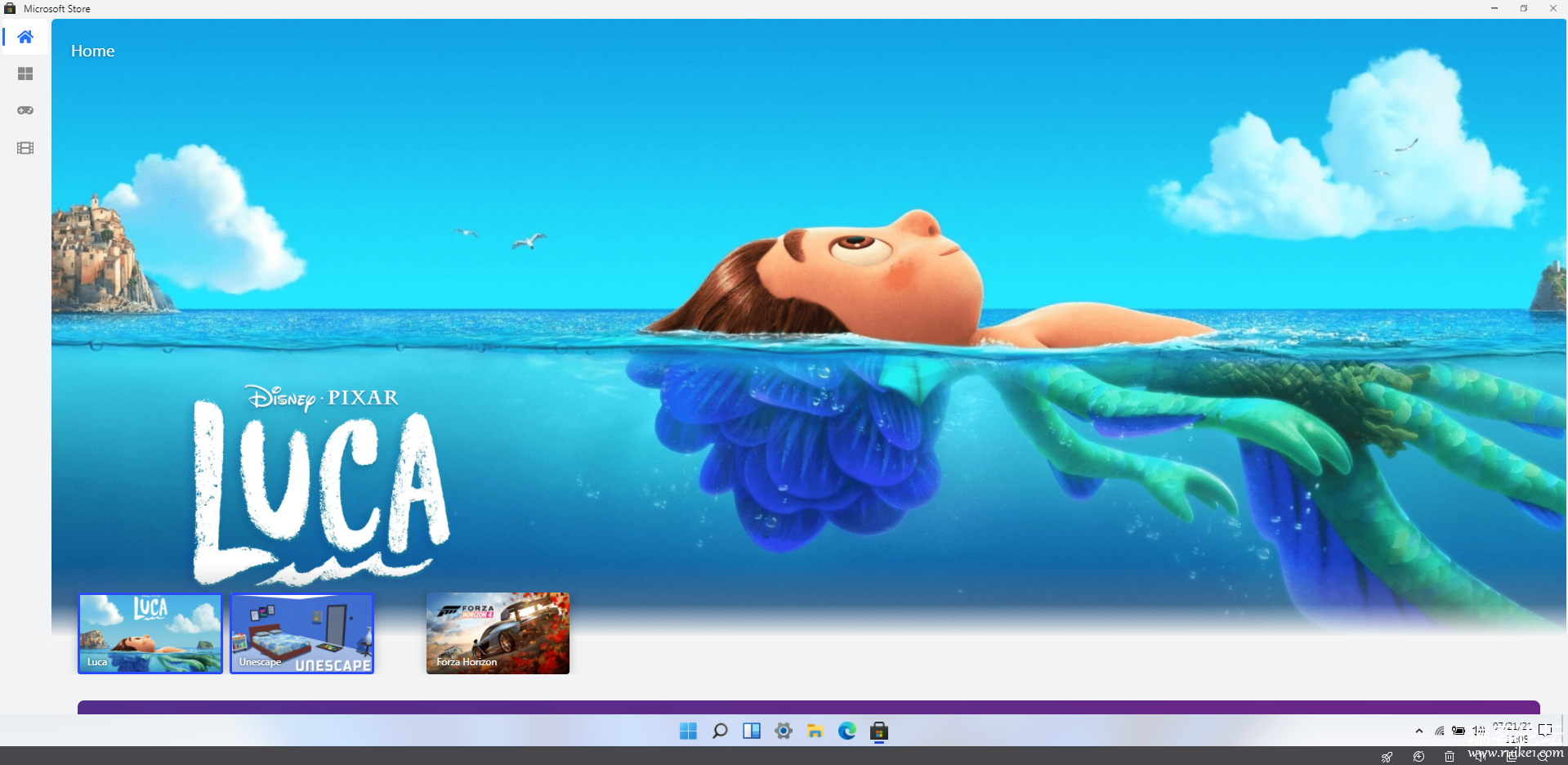Launch Microsoft Edge from the taskbar
This screenshot has width=1568, height=765.
coord(847,731)
